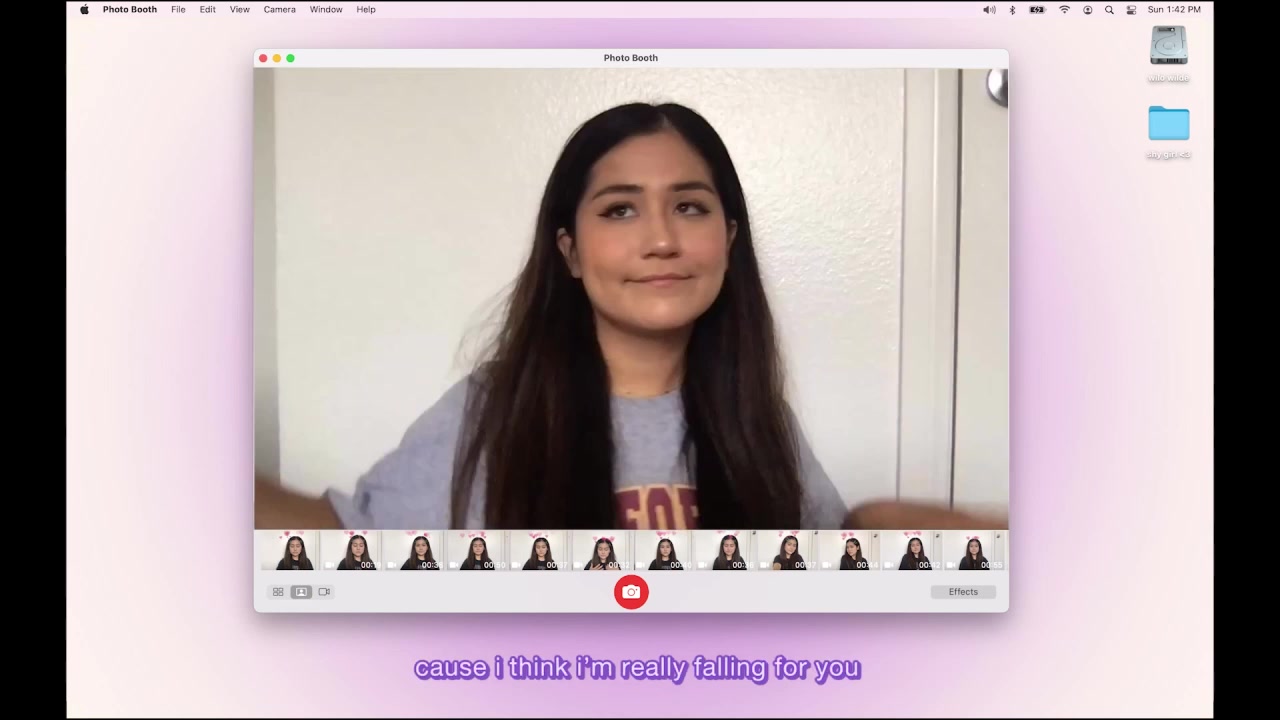Open the File menu
The image size is (1280, 720).
coord(178,9)
